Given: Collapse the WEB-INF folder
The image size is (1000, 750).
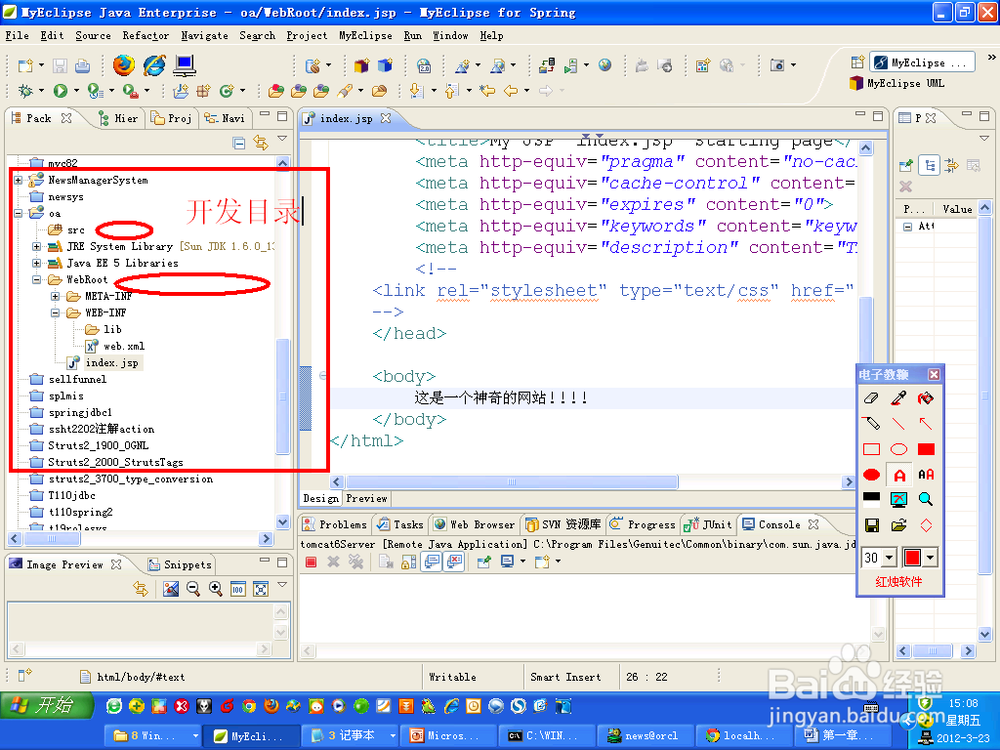Looking at the screenshot, I should (x=55, y=312).
